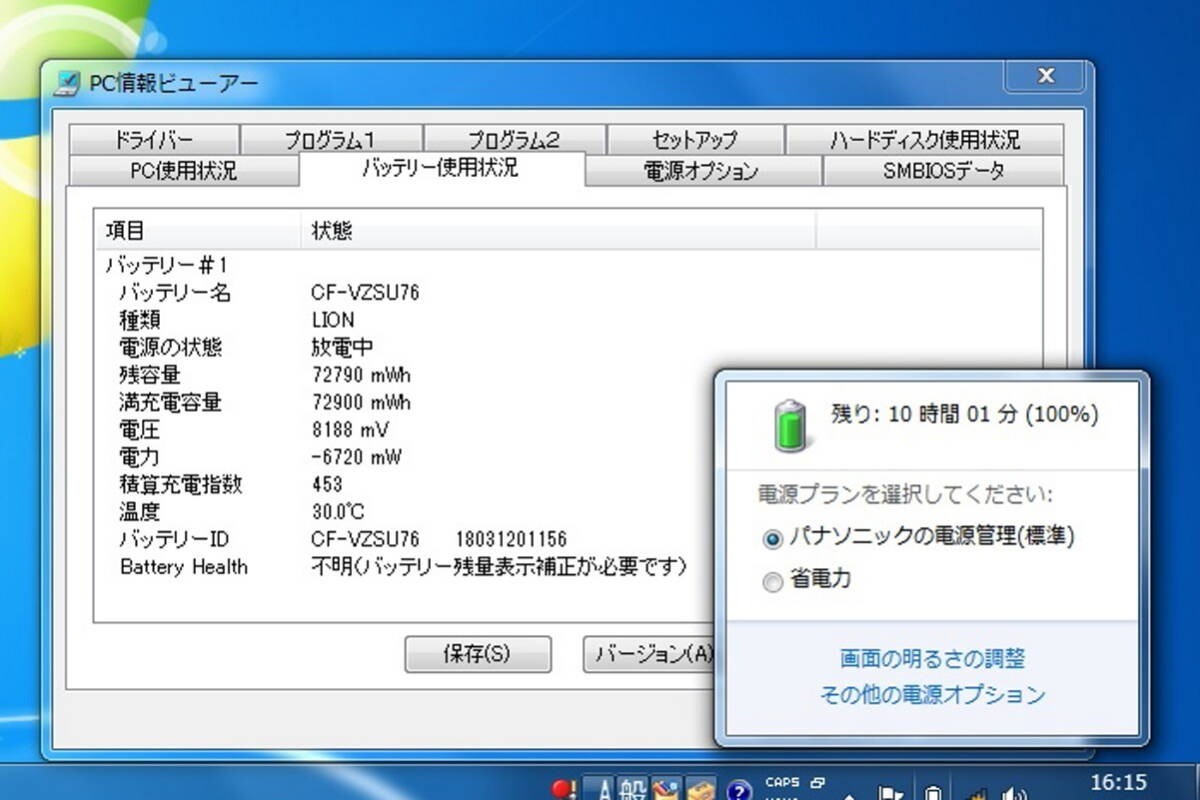This screenshot has width=1200, height=800.
Task: Click the 72900 mWh full charge value
Action: click(361, 403)
